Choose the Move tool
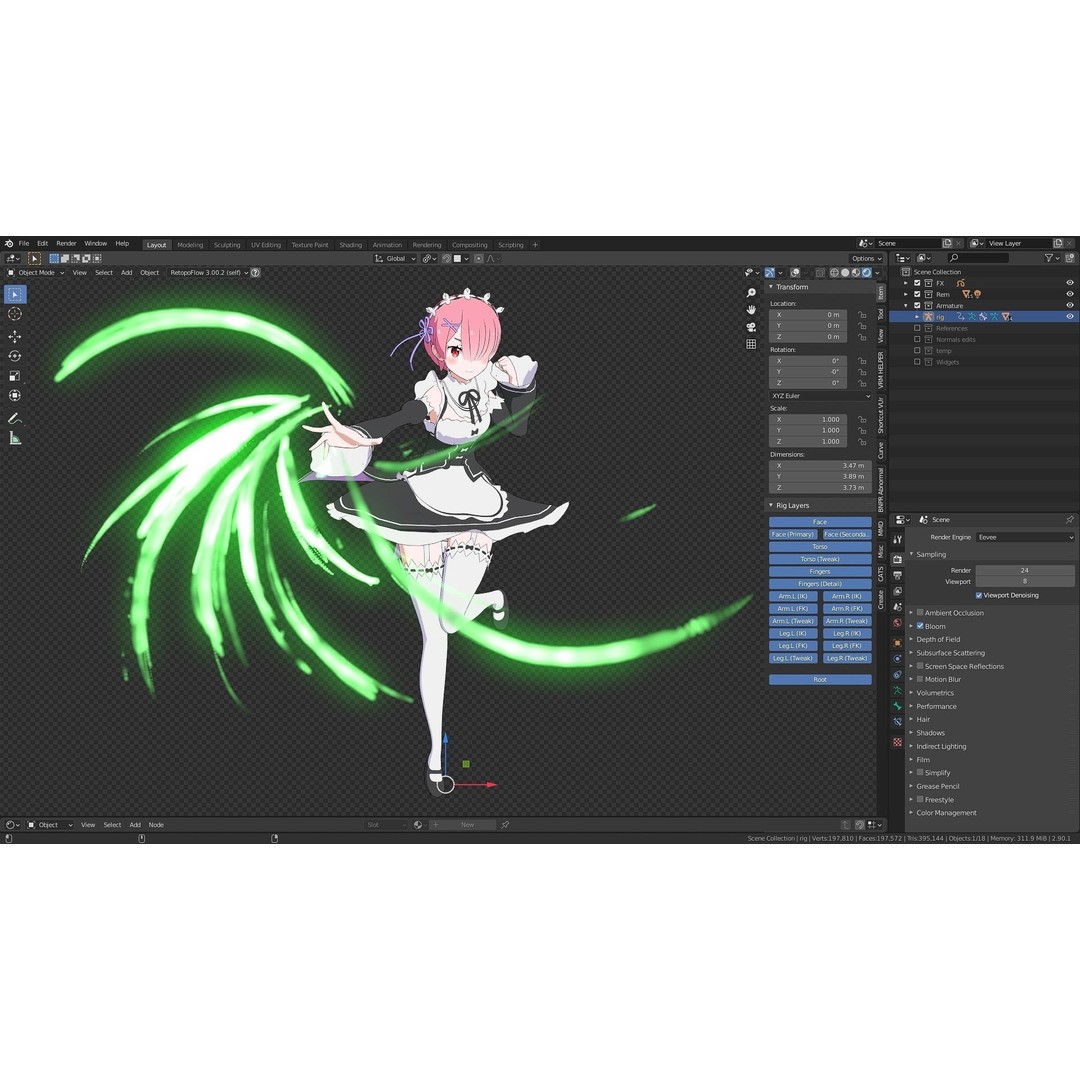1080x1080 pixels. pyautogui.click(x=14, y=337)
